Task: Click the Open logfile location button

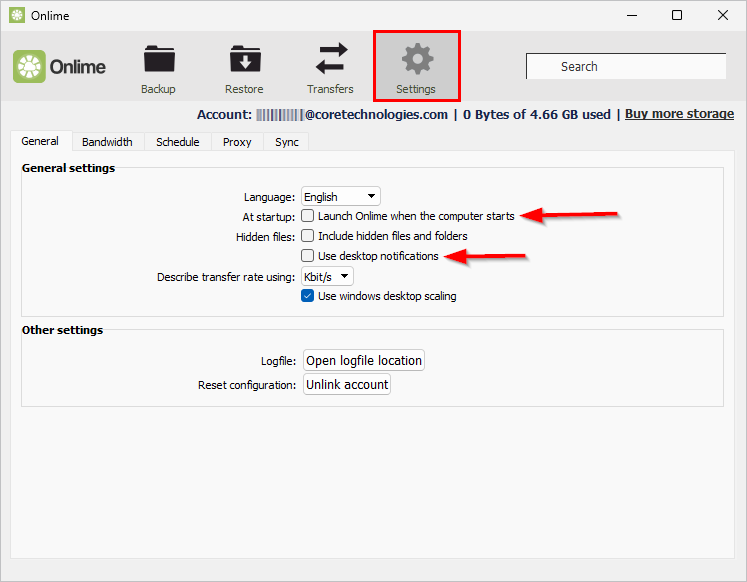Action: click(x=364, y=361)
